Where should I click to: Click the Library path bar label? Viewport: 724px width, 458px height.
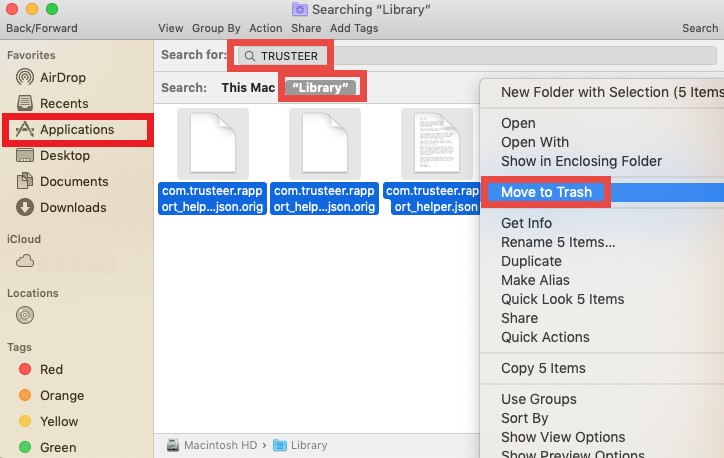pyautogui.click(x=309, y=445)
